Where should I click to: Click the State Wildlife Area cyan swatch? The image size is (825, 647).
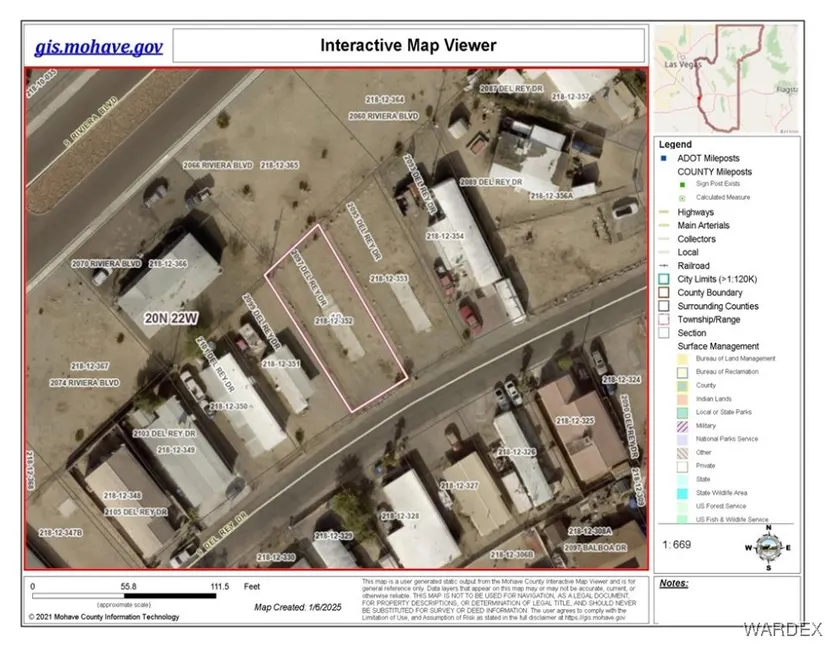681,493
